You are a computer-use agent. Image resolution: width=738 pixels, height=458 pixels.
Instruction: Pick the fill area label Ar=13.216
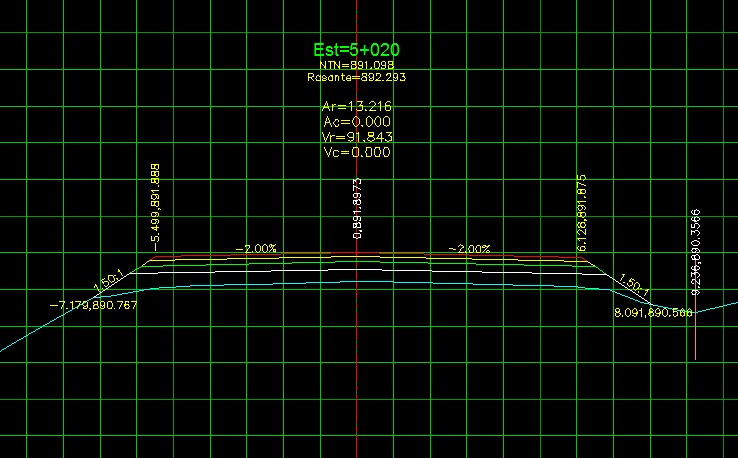click(357, 106)
